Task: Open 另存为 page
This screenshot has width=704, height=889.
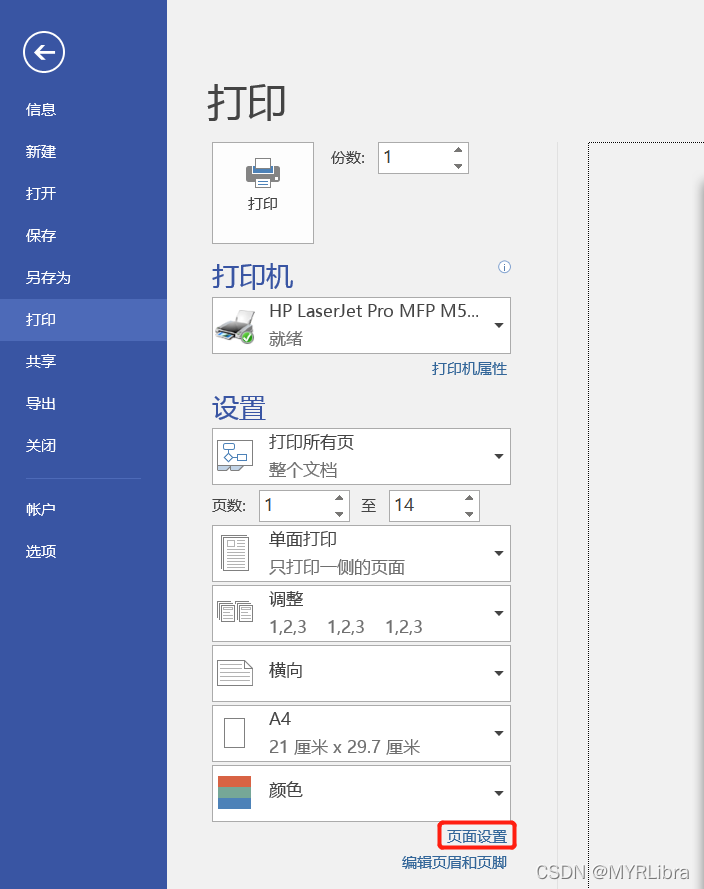Action: [x=48, y=277]
